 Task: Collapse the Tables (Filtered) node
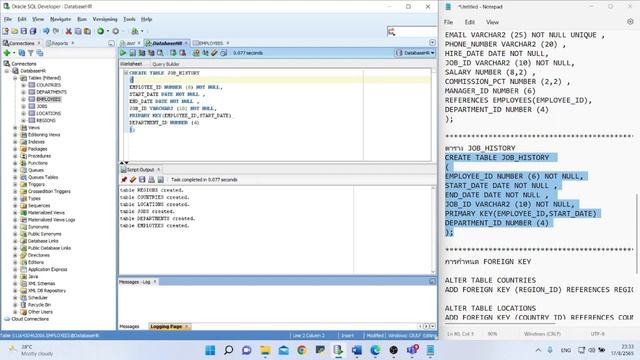click(15, 78)
